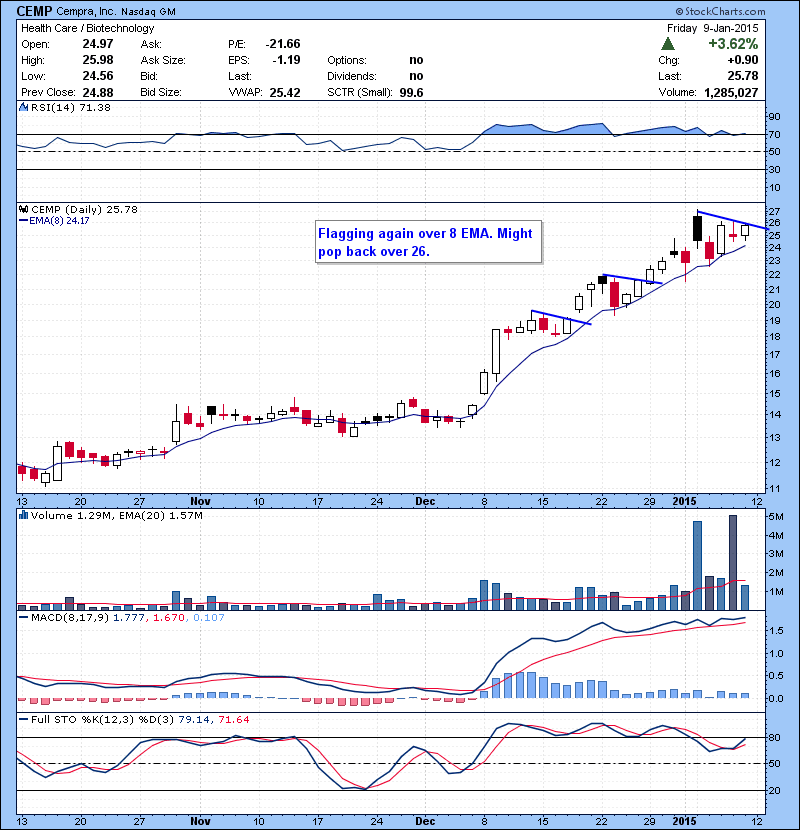Click the RSI indicator panel icon

tap(23, 107)
